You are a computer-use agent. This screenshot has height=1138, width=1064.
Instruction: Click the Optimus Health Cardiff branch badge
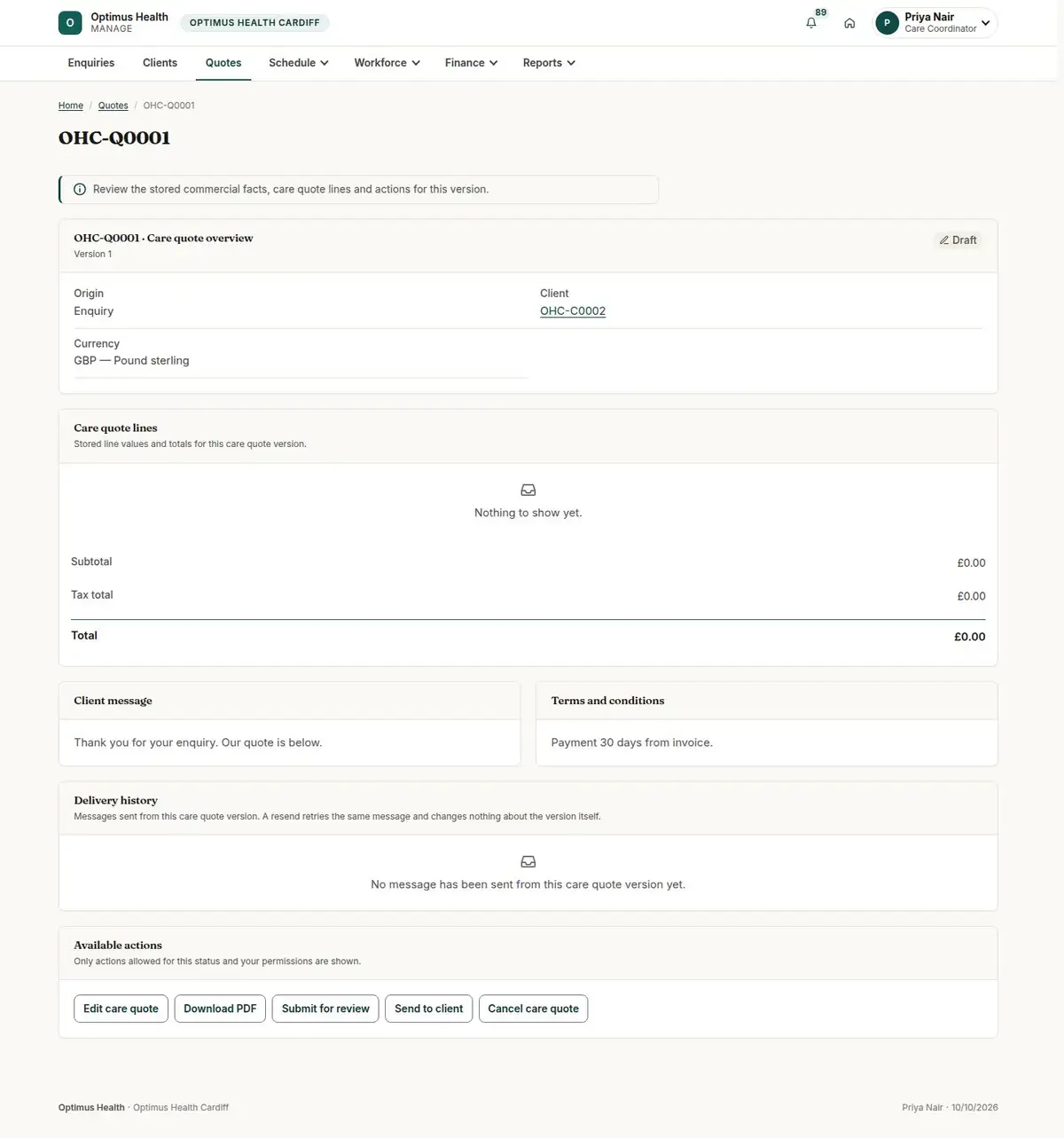click(x=254, y=23)
